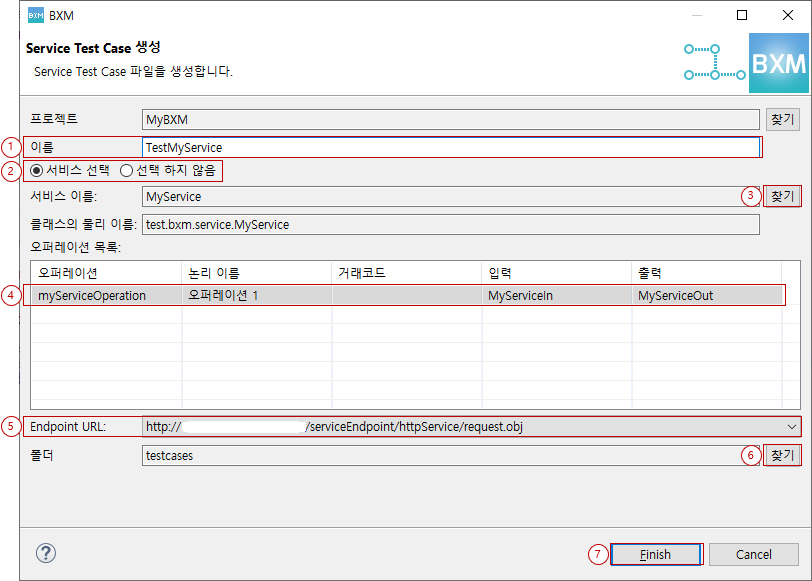This screenshot has width=812, height=581.
Task: Select the '선택 하지 않음' radio option
Action: (127, 170)
